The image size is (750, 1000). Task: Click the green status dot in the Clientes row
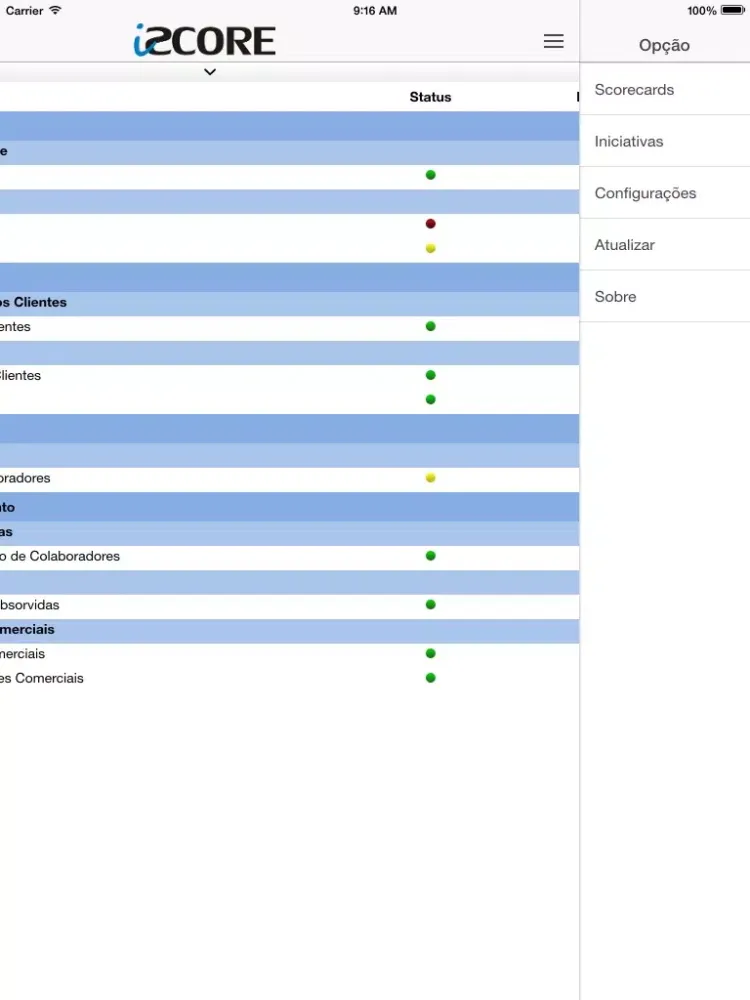click(430, 375)
